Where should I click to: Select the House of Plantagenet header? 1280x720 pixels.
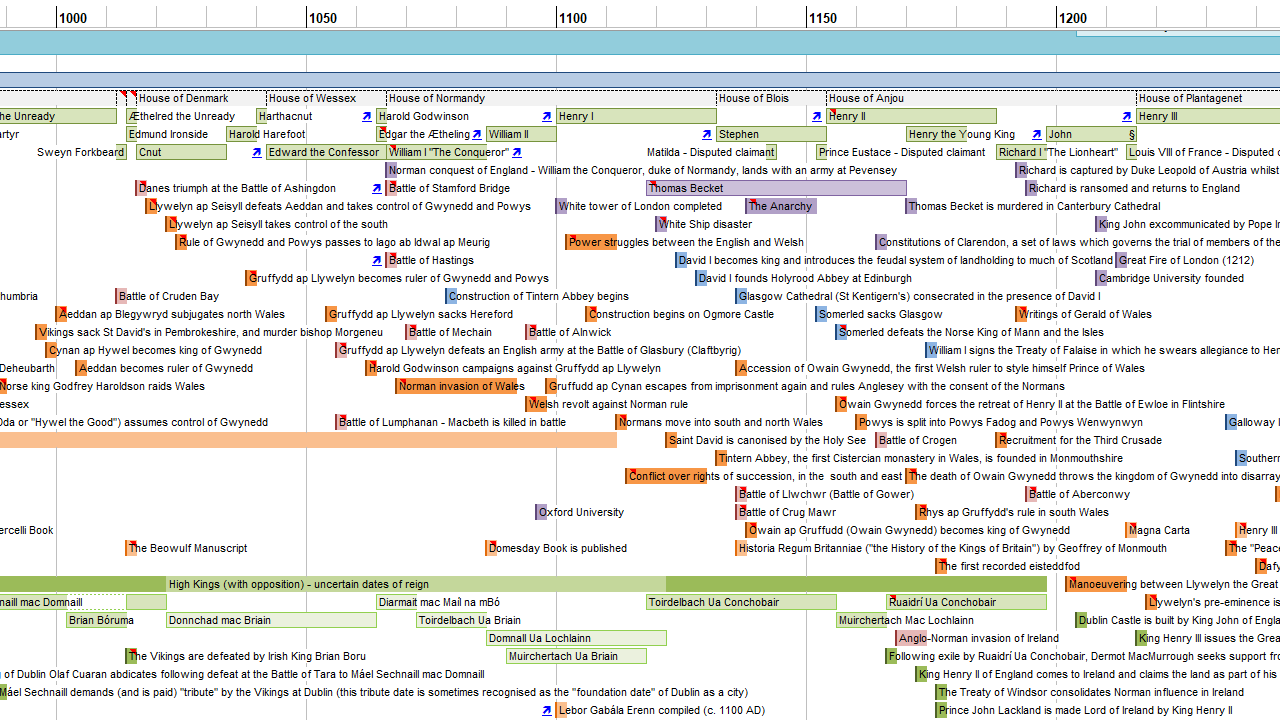[1190, 98]
